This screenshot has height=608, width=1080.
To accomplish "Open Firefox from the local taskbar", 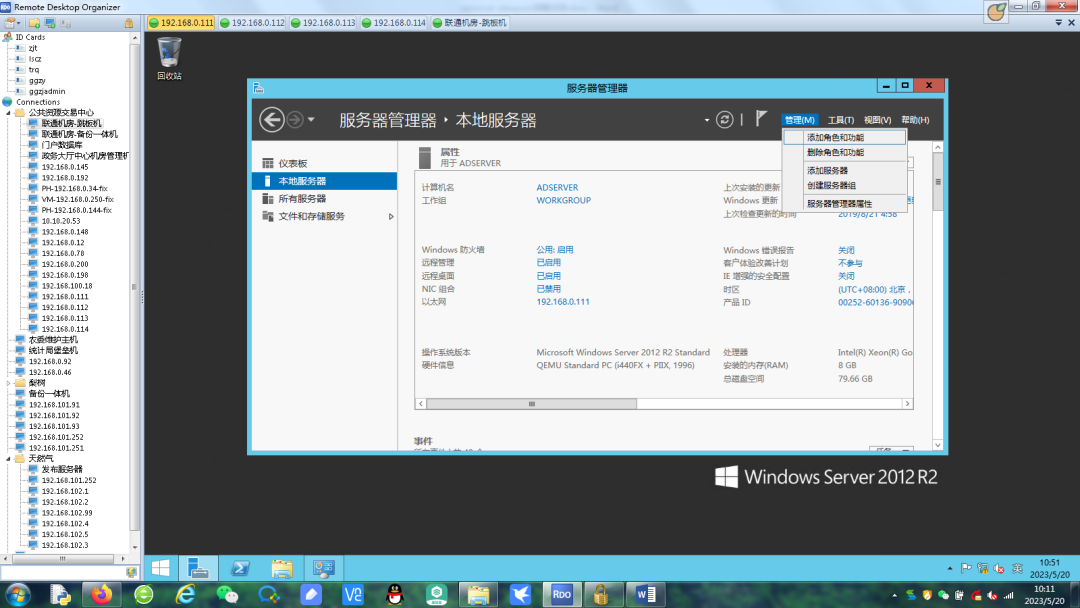I will [x=101, y=594].
